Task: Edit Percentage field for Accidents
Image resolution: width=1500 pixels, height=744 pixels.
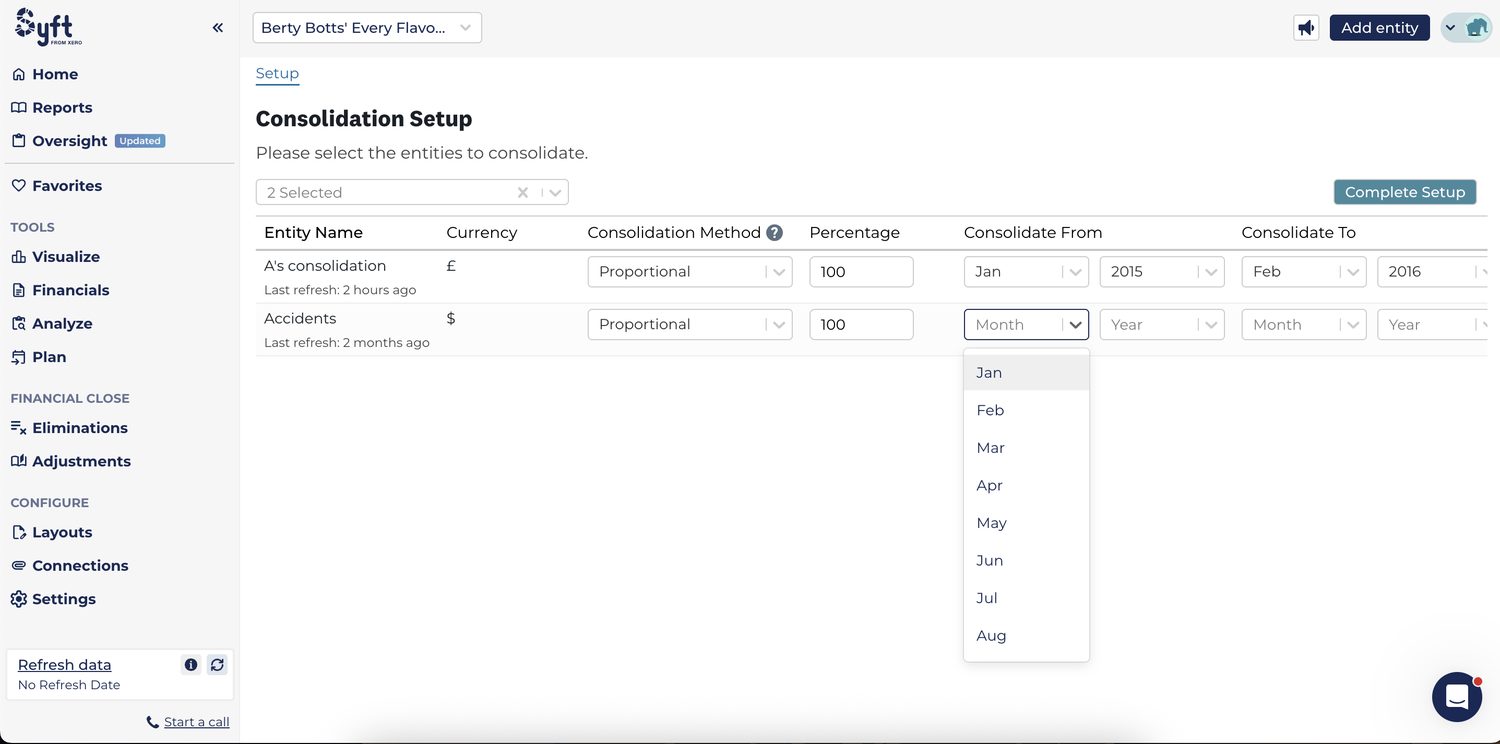Action: pyautogui.click(x=861, y=325)
